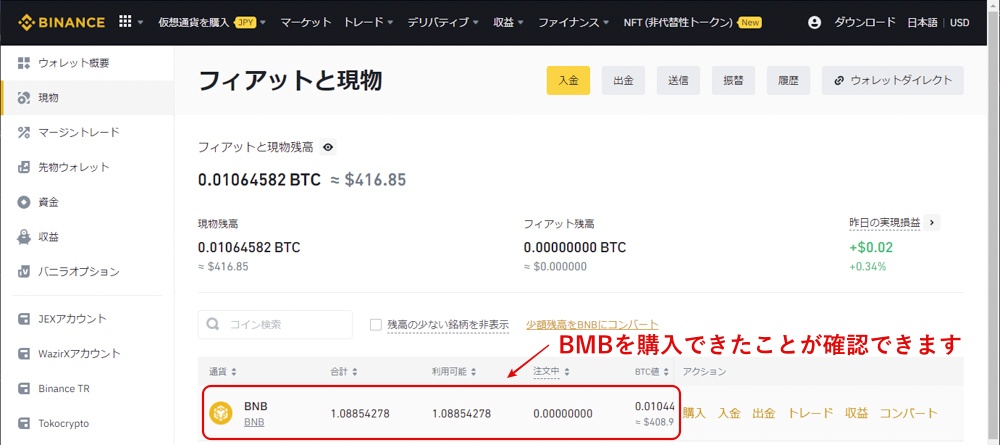Click the Binance TR sidebar icon
This screenshot has width=1000, height=445.
(24, 388)
